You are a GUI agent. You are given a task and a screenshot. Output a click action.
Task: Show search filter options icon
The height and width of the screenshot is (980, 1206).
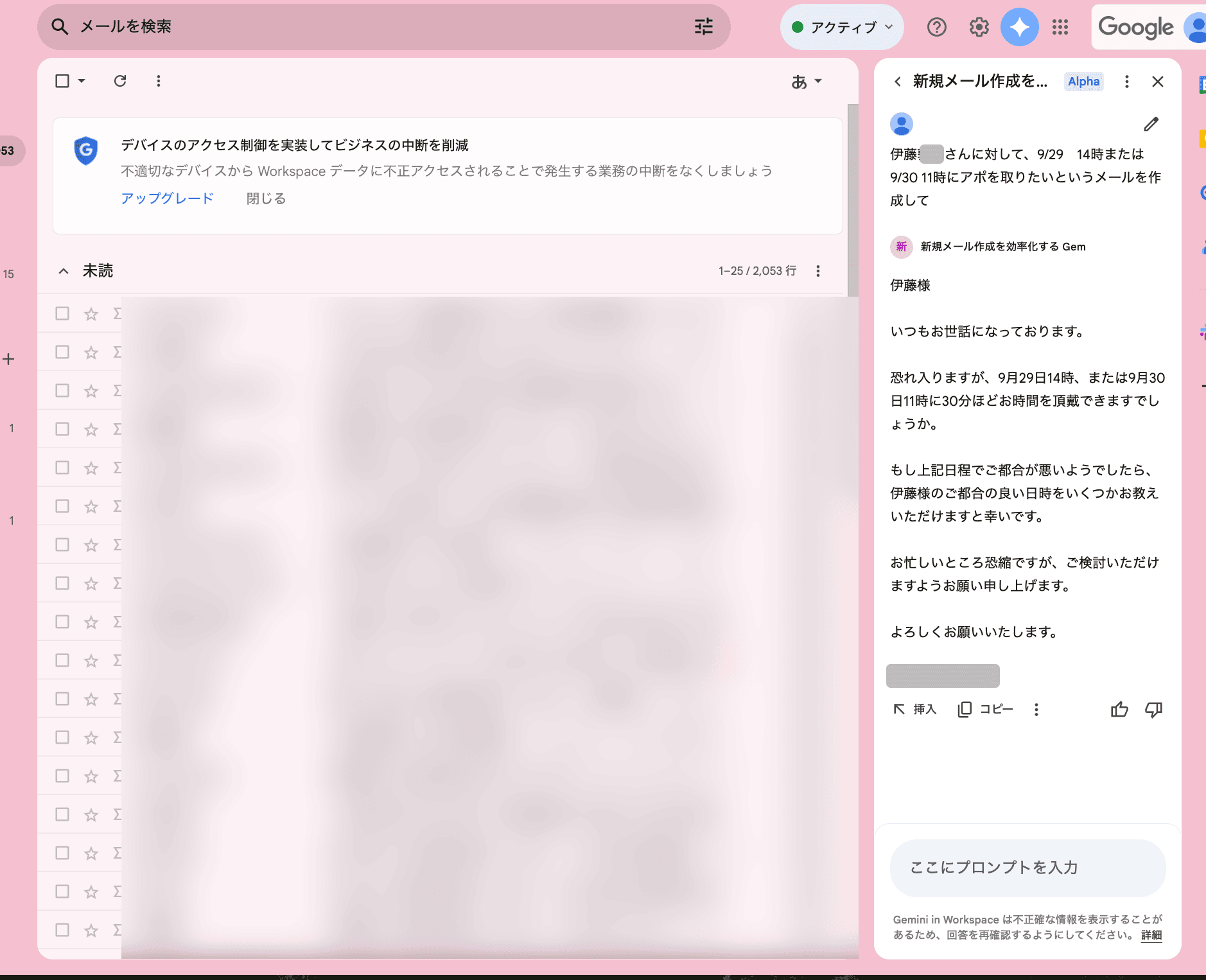point(704,26)
